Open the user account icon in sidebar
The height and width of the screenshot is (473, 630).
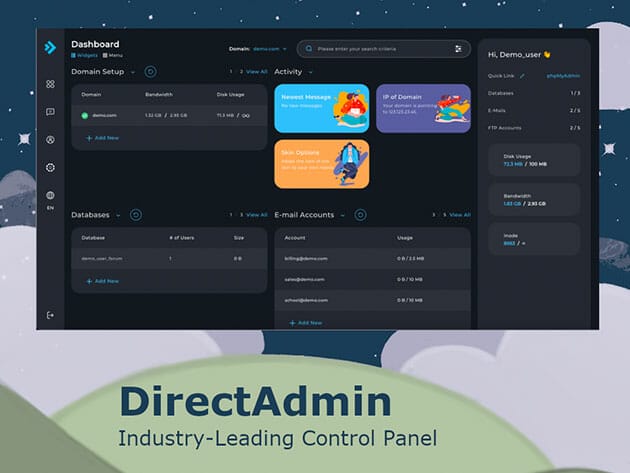50,139
